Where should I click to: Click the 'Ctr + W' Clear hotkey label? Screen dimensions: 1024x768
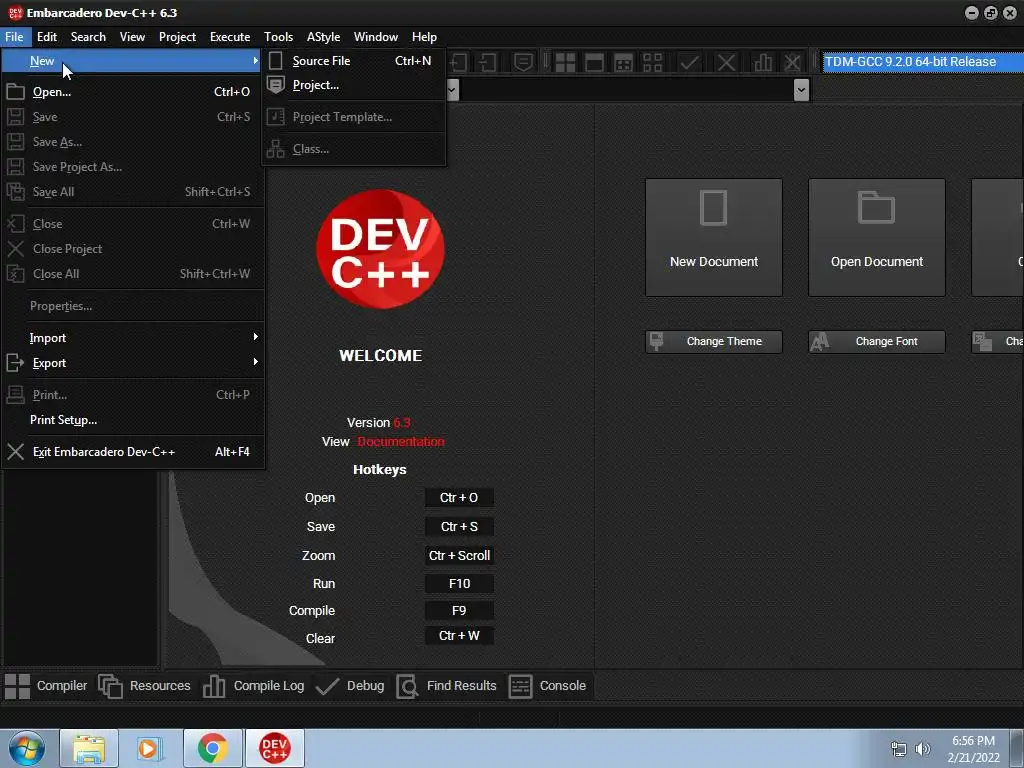(459, 636)
